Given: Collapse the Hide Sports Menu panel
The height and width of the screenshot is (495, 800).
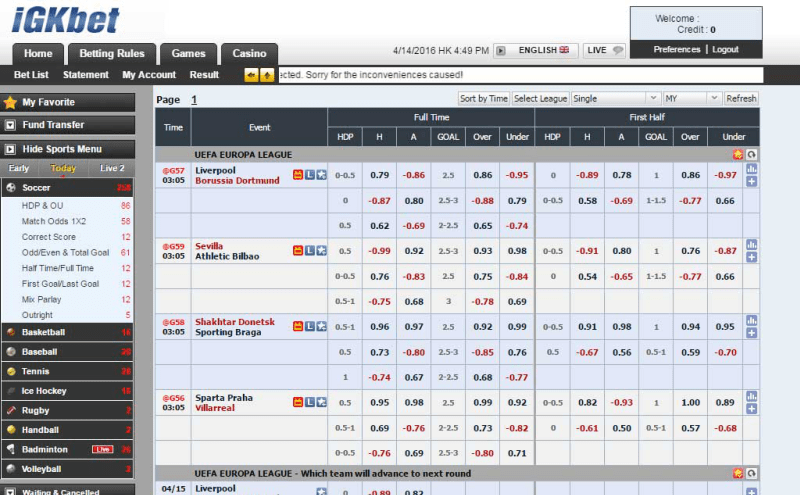Looking at the screenshot, I should 68,149.
